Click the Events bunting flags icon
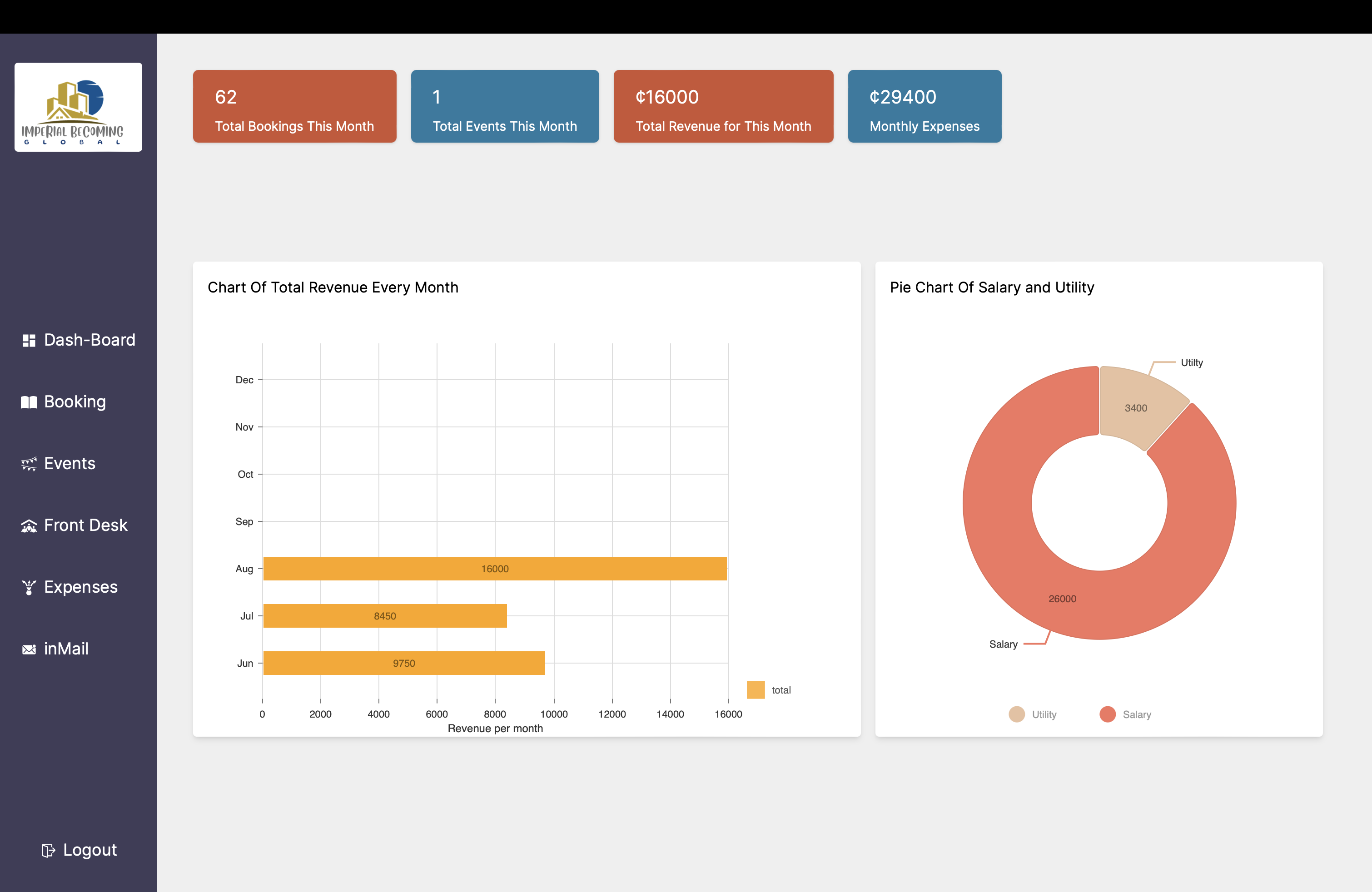This screenshot has width=1372, height=892. (x=29, y=464)
